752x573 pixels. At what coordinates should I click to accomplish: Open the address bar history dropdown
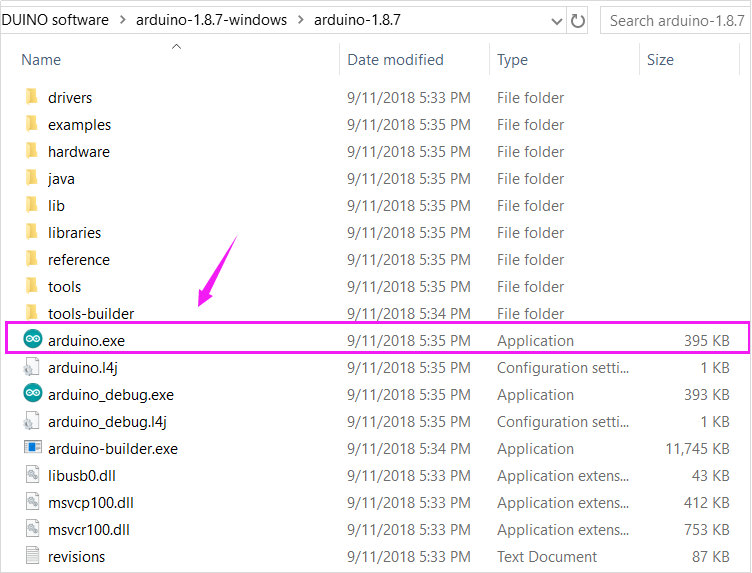556,21
